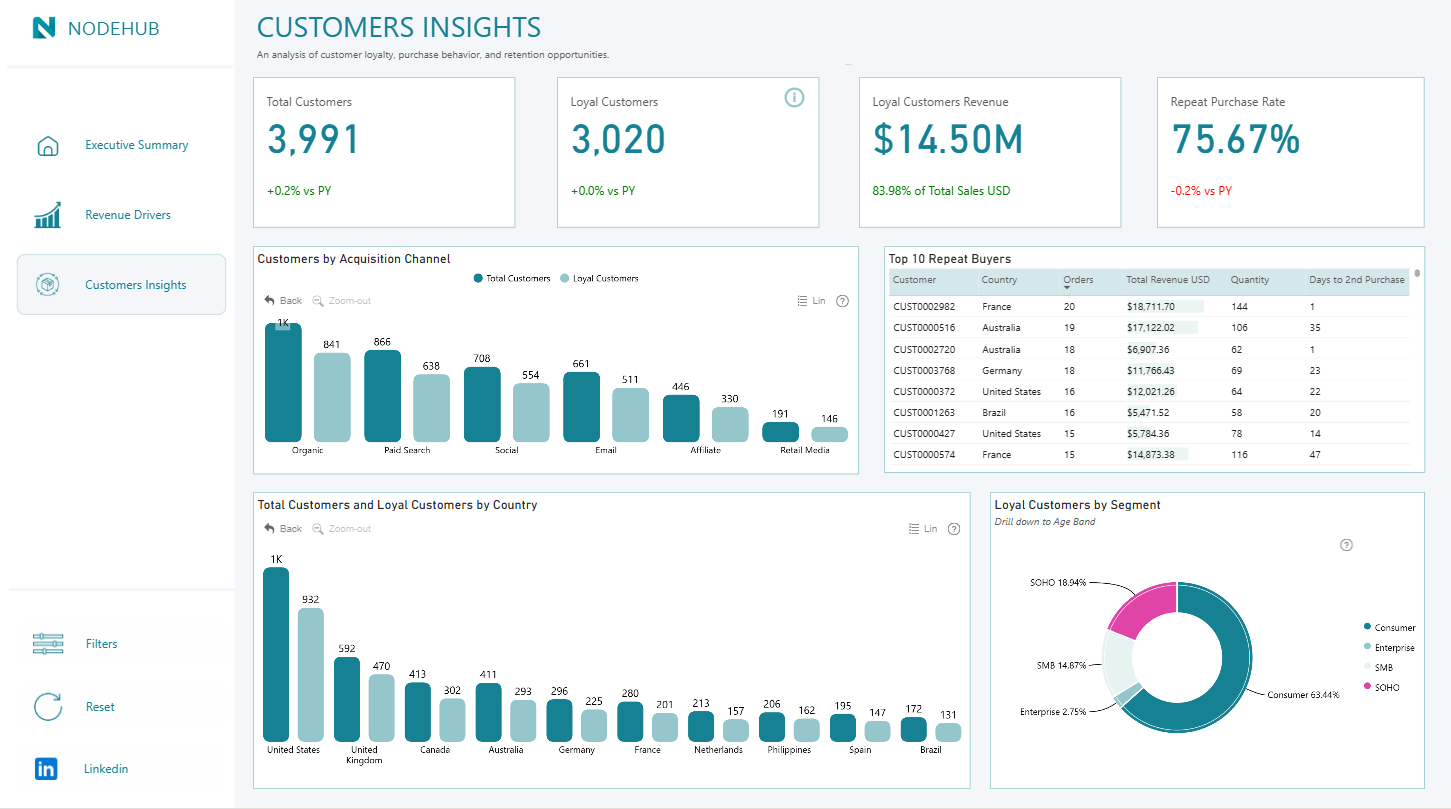Image resolution: width=1451 pixels, height=809 pixels.
Task: Open the LinkedIn logo icon
Action: pos(46,769)
